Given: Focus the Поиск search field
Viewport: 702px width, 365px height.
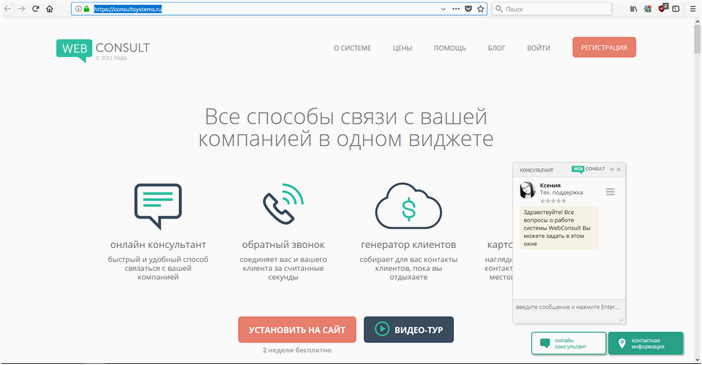Looking at the screenshot, I should [552, 9].
